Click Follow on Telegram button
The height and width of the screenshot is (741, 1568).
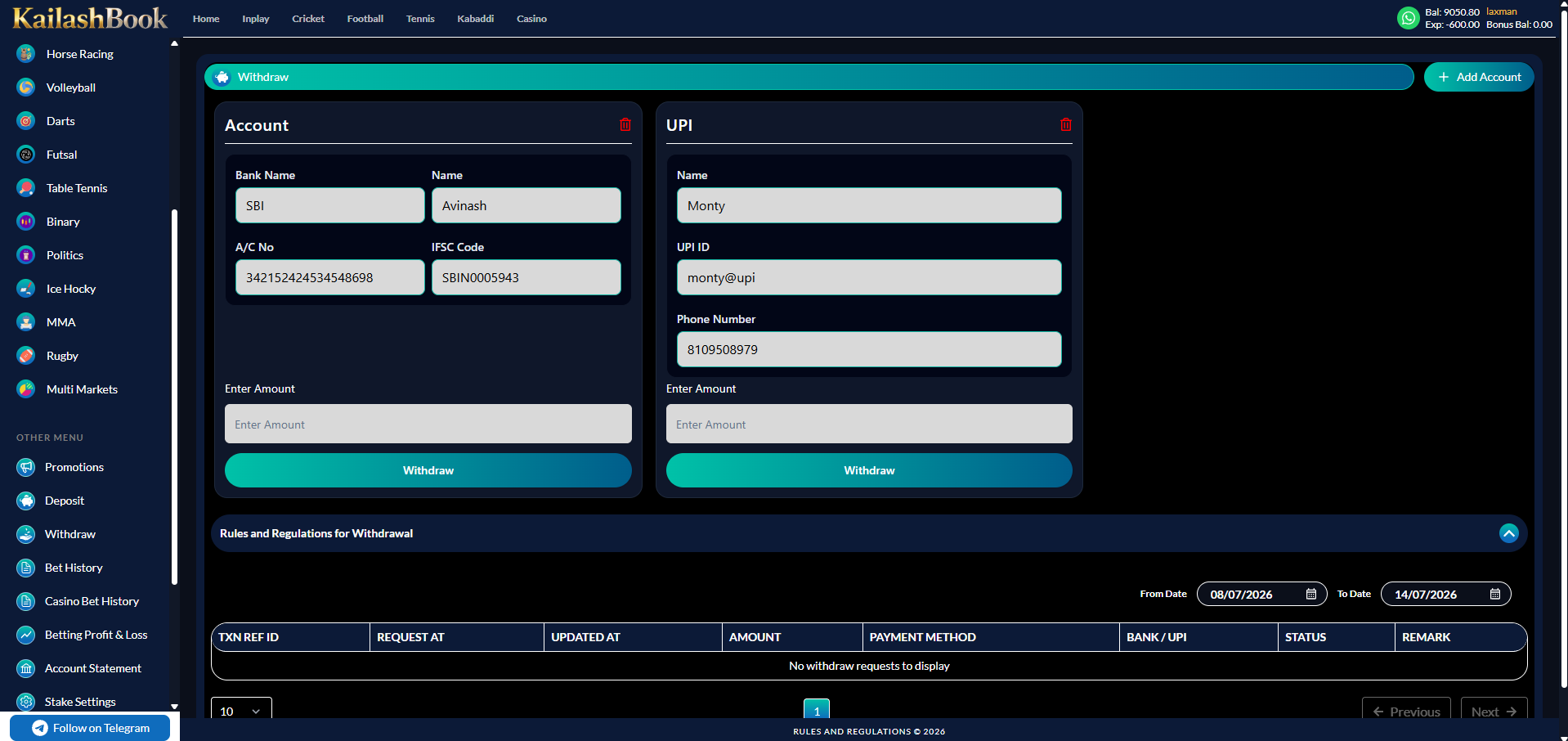click(x=90, y=728)
